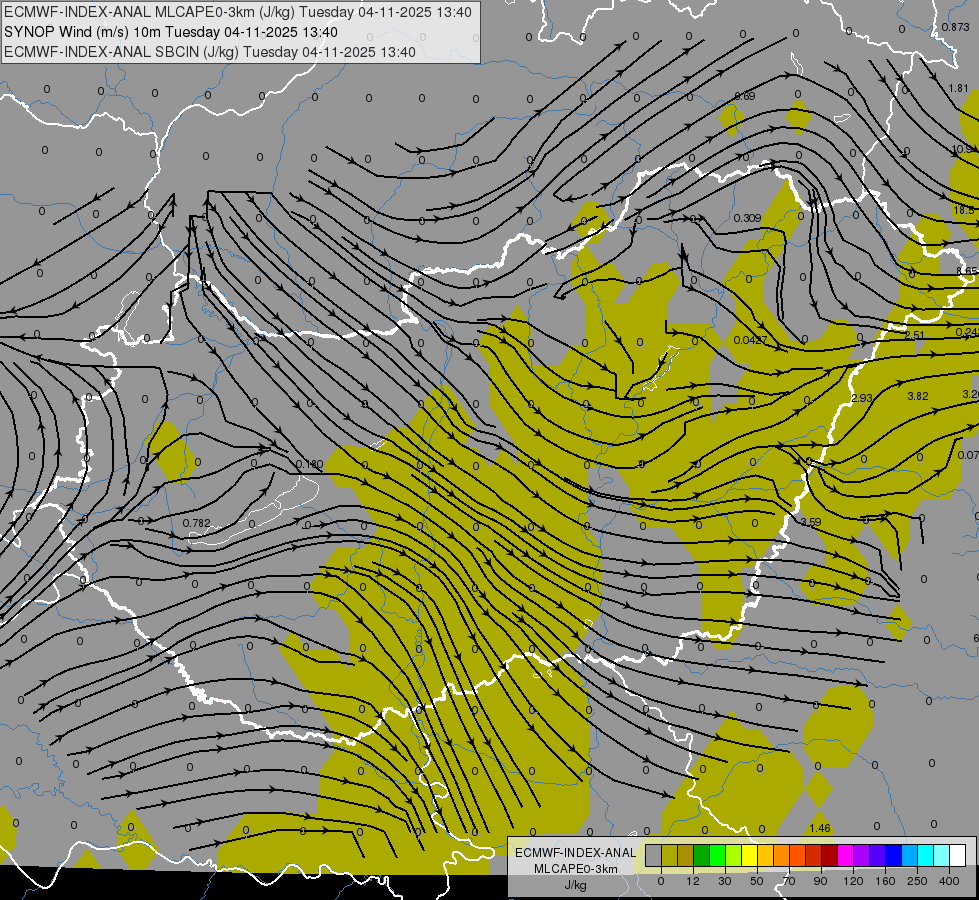Click the map value 2.93
The image size is (979, 900).
pyautogui.click(x=862, y=398)
